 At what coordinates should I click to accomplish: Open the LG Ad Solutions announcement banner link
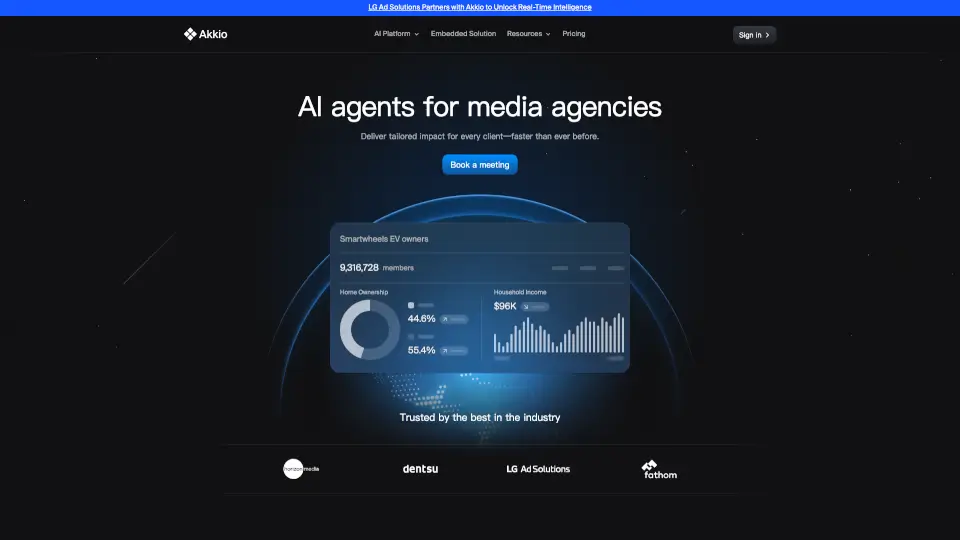[x=480, y=7]
